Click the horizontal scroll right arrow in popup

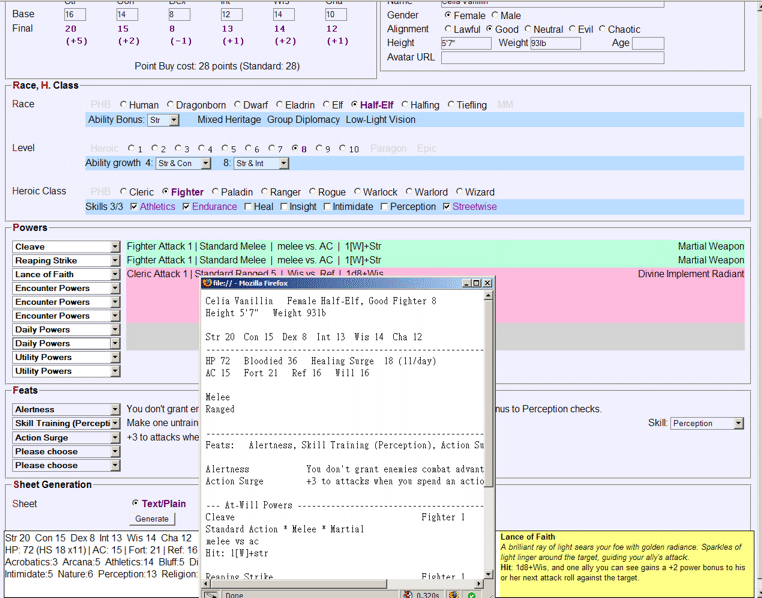(x=480, y=583)
